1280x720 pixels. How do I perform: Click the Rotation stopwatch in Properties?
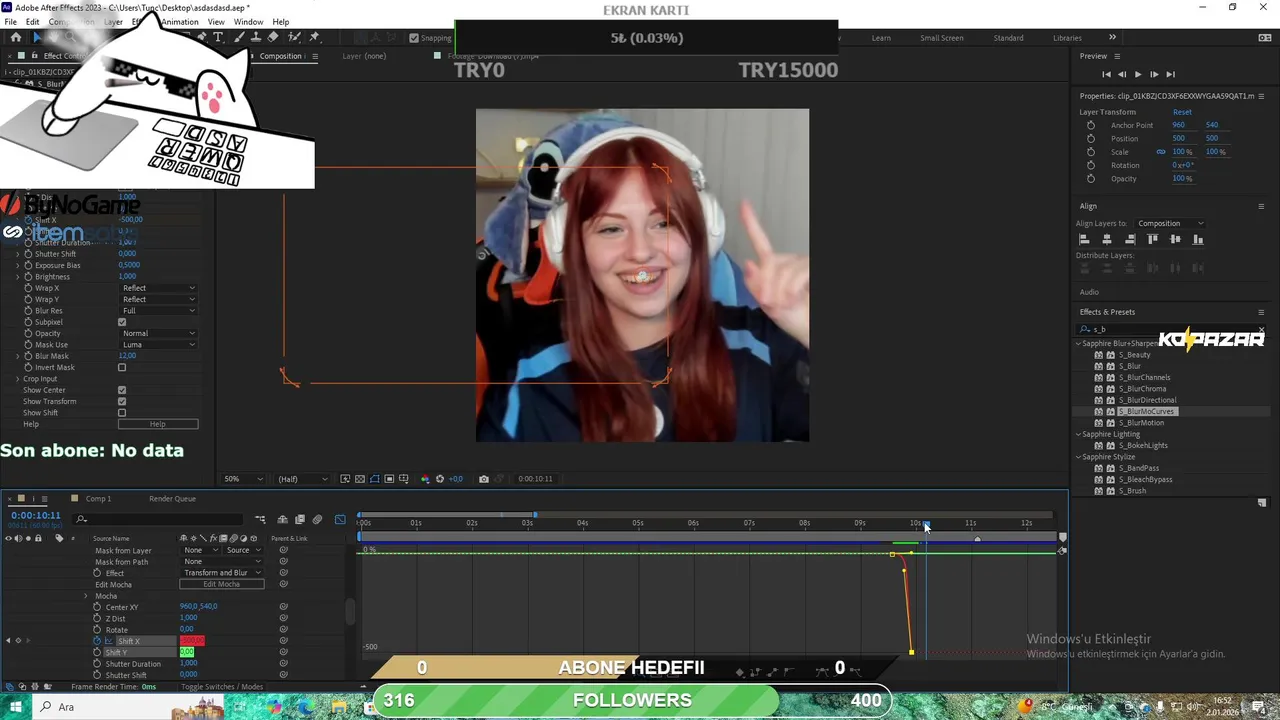(x=1091, y=165)
